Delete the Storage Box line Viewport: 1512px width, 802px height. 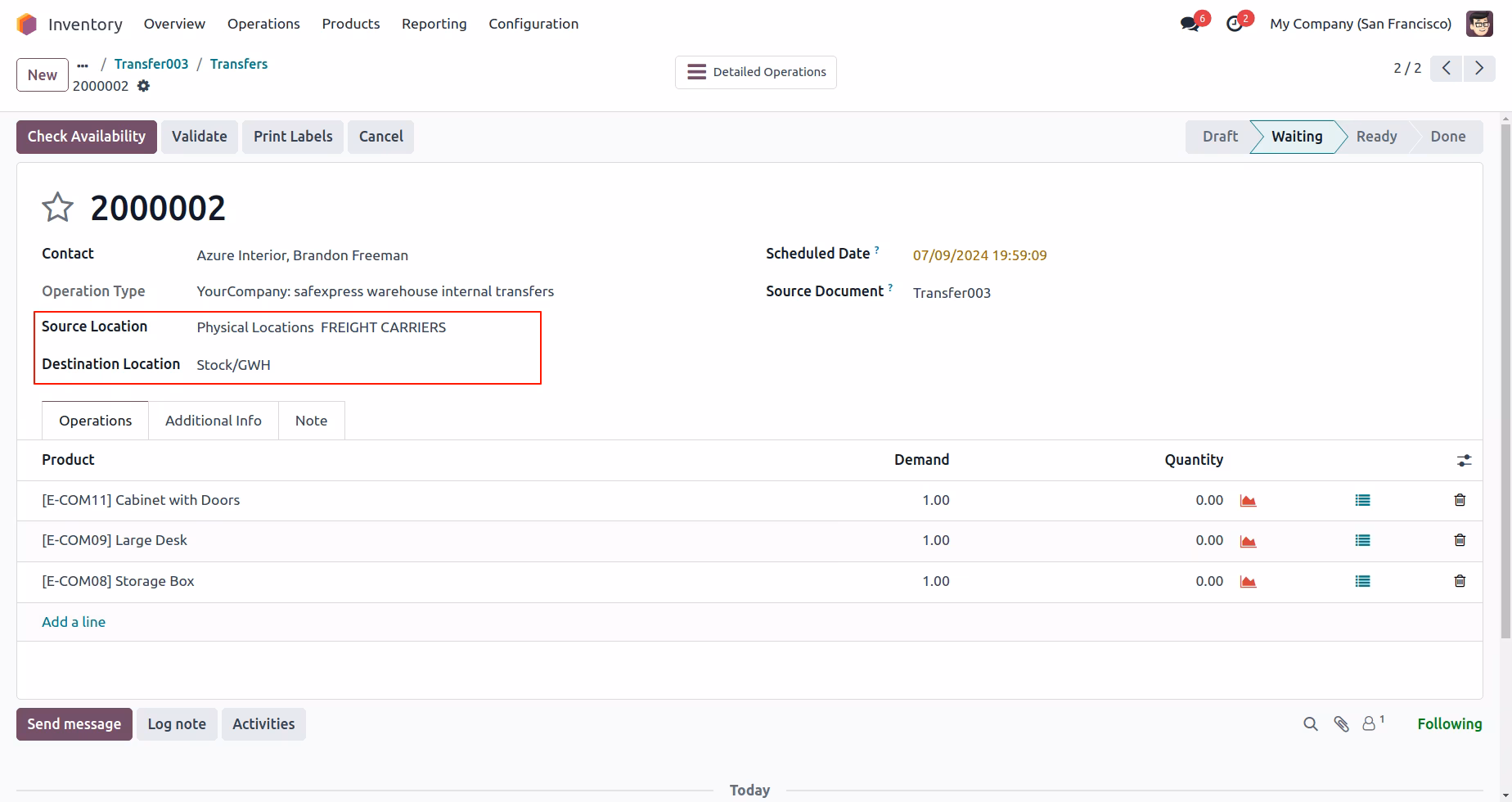pyautogui.click(x=1460, y=581)
